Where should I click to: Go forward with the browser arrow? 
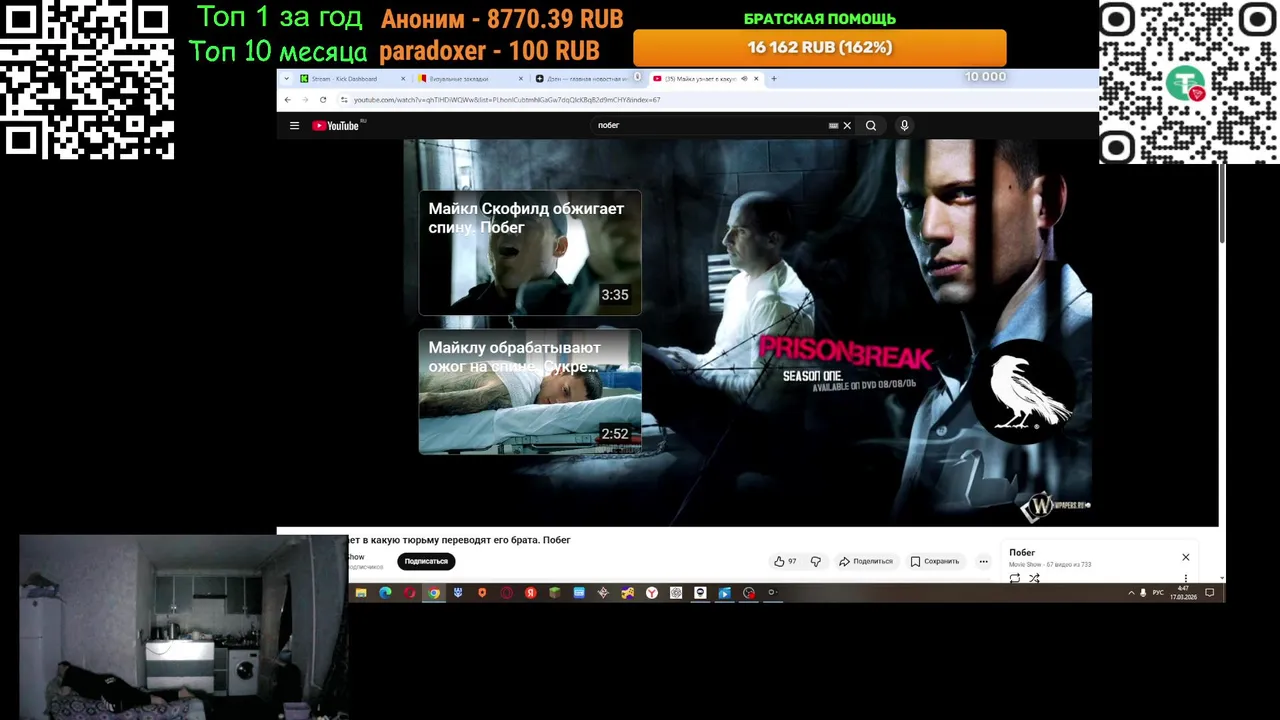tap(305, 100)
